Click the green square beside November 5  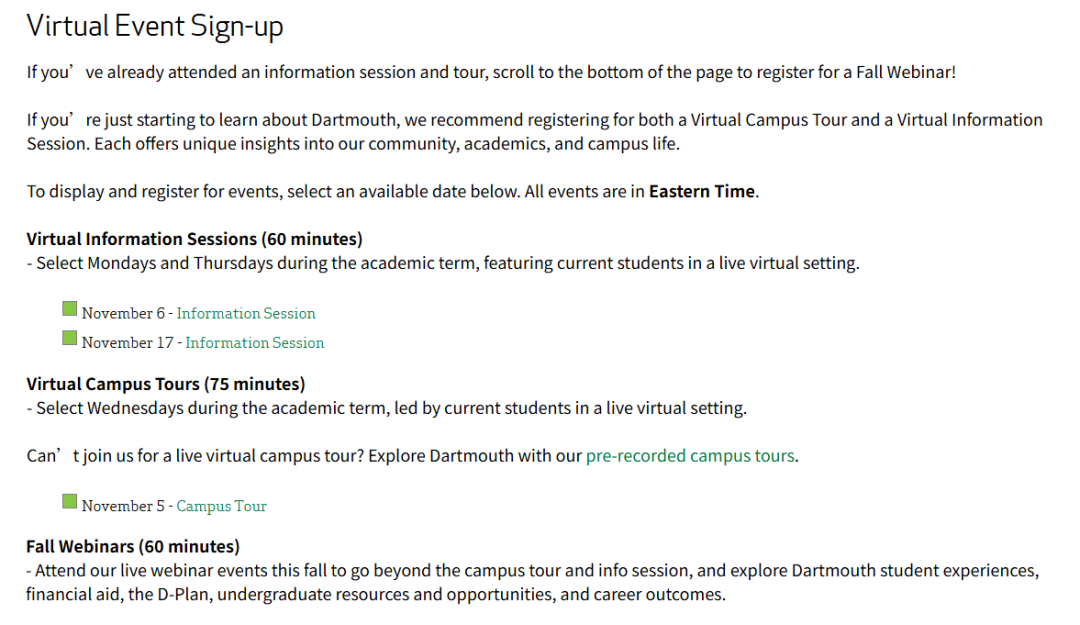click(x=69, y=501)
